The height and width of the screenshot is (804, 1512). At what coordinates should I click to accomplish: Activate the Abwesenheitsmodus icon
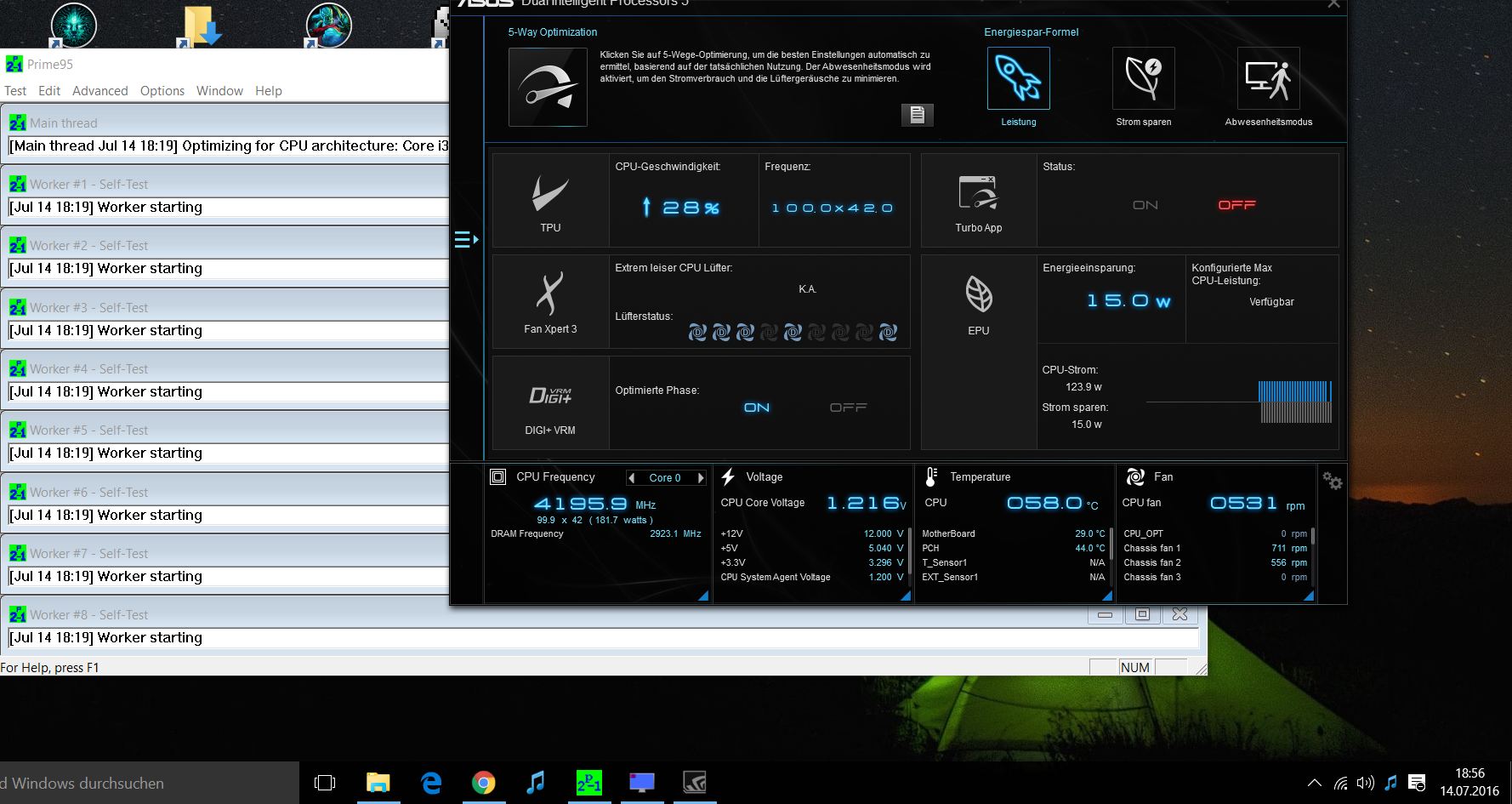coord(1268,78)
